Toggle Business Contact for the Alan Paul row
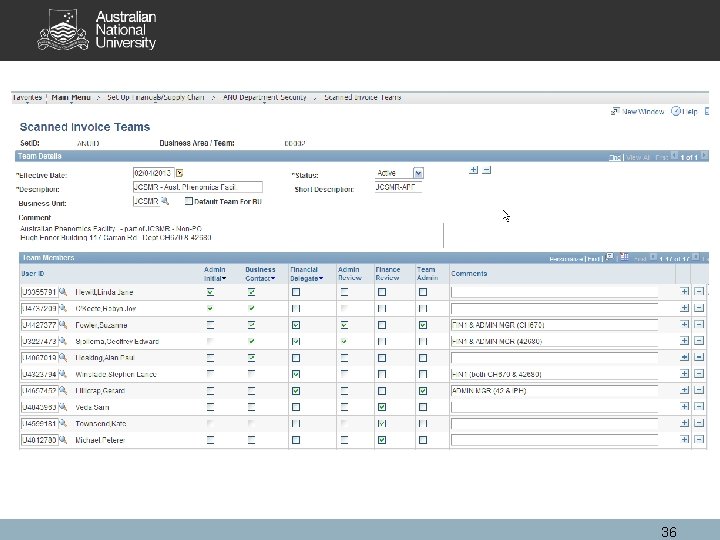This screenshot has width=720, height=540. click(251, 358)
